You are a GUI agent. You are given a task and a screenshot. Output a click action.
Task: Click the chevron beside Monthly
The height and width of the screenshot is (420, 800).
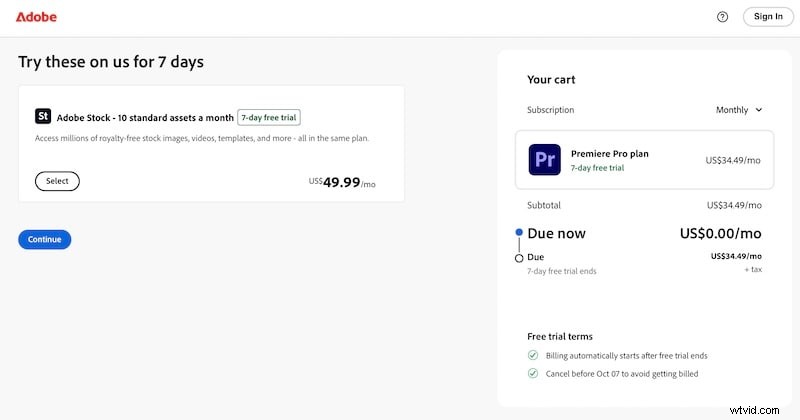[x=759, y=110]
